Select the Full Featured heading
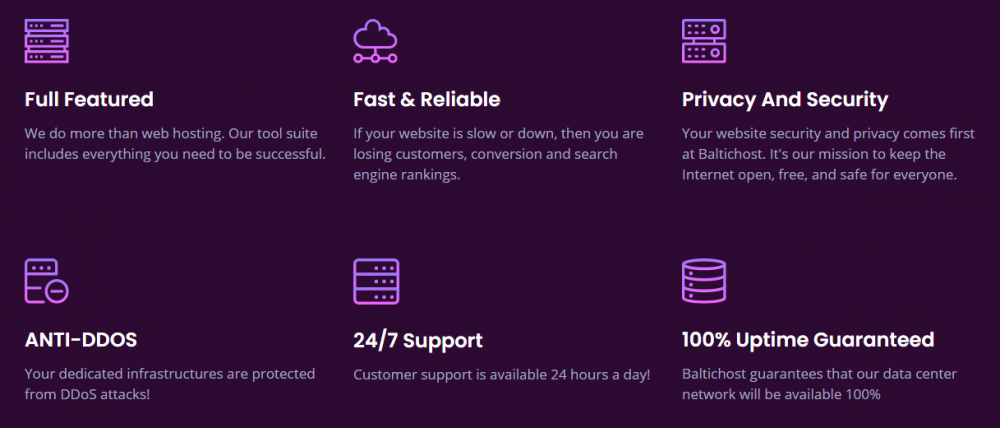Viewport: 1000px width, 428px height. [89, 99]
